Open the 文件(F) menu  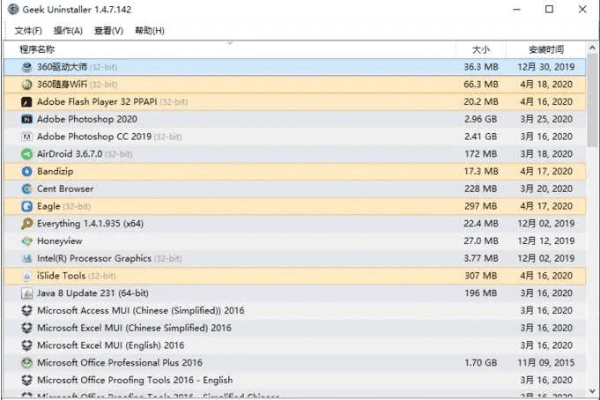[x=29, y=30]
